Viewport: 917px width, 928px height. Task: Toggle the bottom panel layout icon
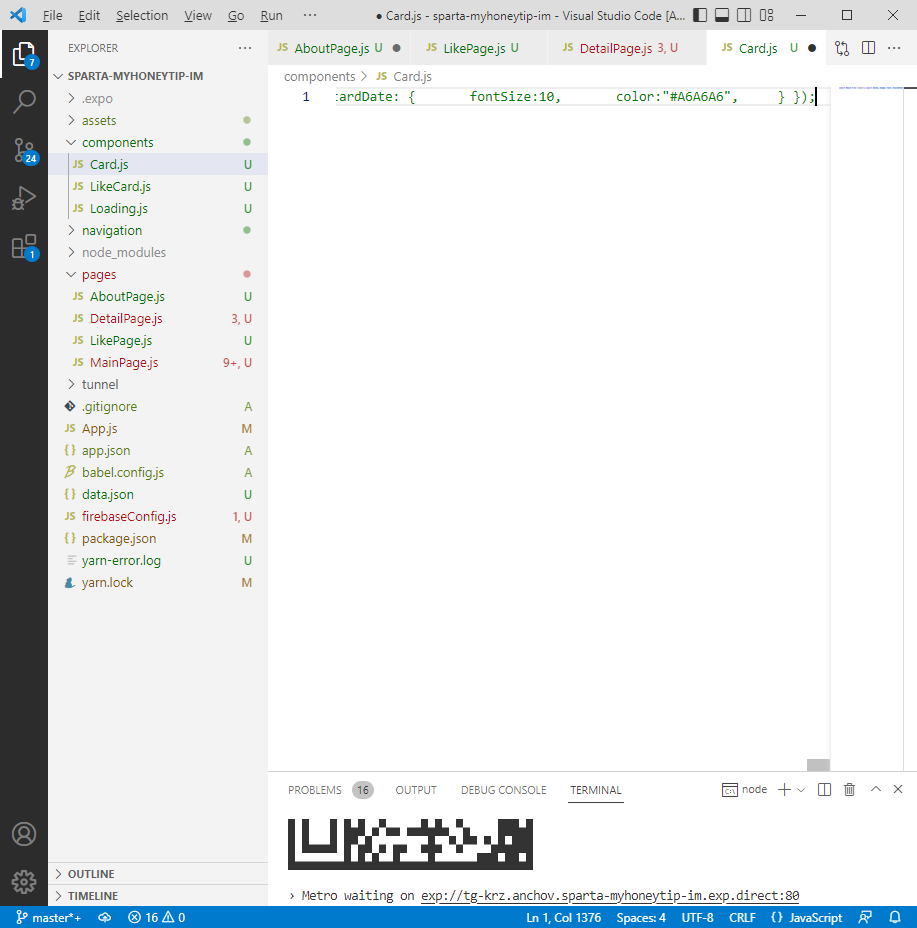click(x=722, y=15)
